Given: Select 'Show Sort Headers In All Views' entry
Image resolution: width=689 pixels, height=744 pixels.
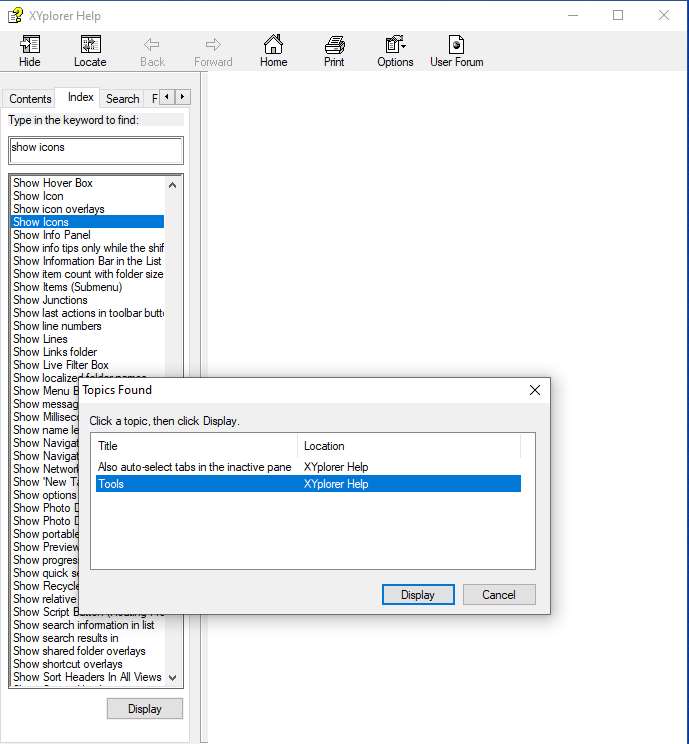Looking at the screenshot, I should [87, 677].
